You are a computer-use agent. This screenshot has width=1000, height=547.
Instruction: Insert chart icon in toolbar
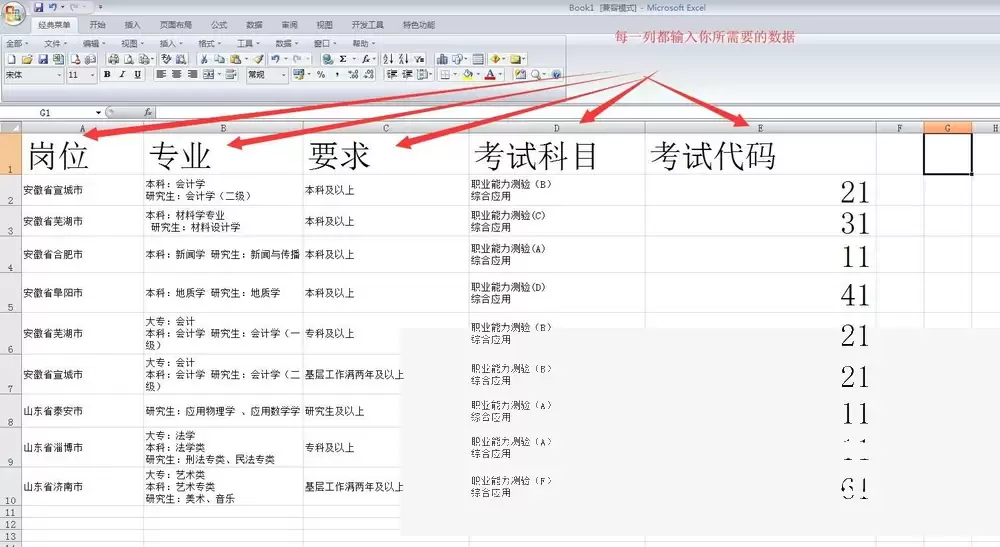(x=442, y=59)
